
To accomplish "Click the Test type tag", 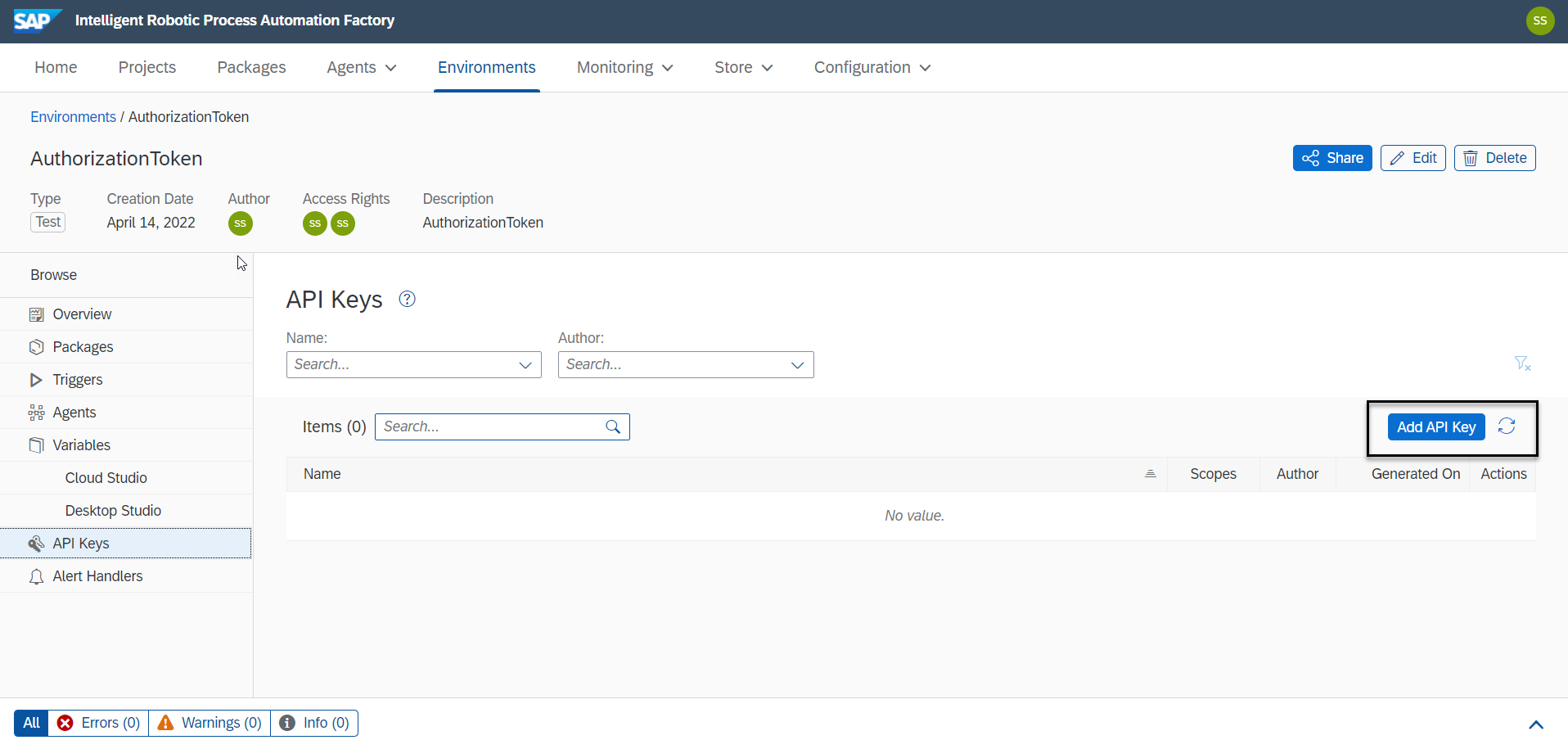I will coord(48,222).
